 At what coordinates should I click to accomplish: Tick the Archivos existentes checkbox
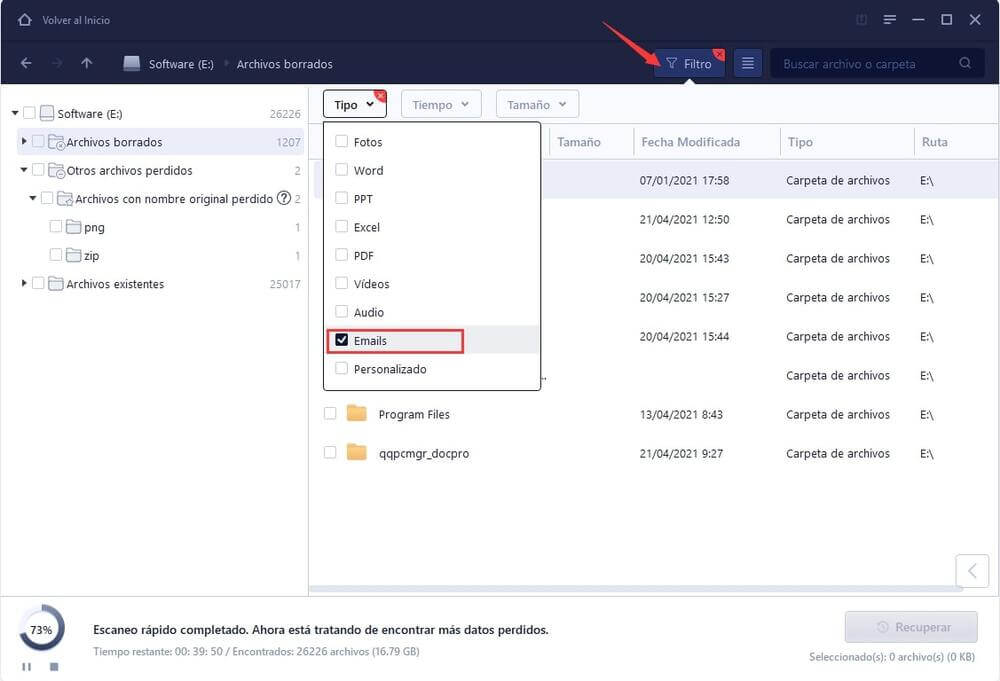coord(38,282)
